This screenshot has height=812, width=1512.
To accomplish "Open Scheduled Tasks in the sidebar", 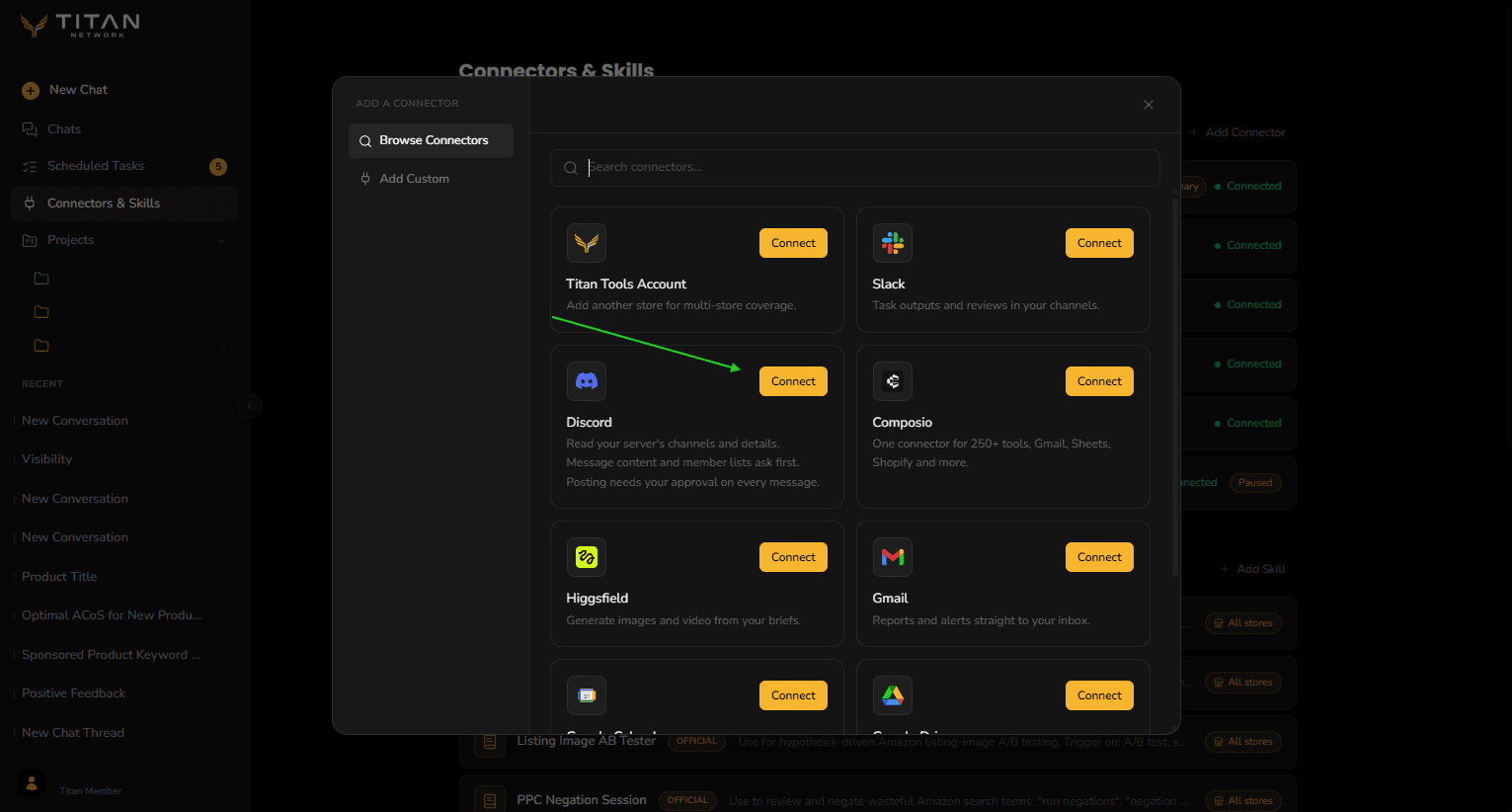I will click(124, 166).
